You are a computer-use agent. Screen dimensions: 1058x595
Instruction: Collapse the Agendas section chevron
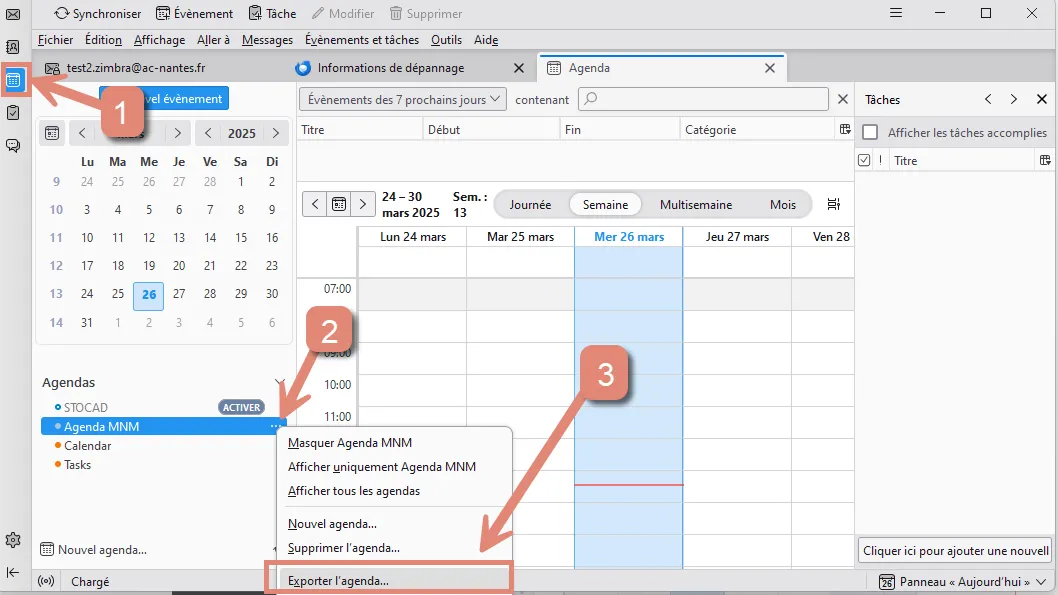[x=279, y=382]
